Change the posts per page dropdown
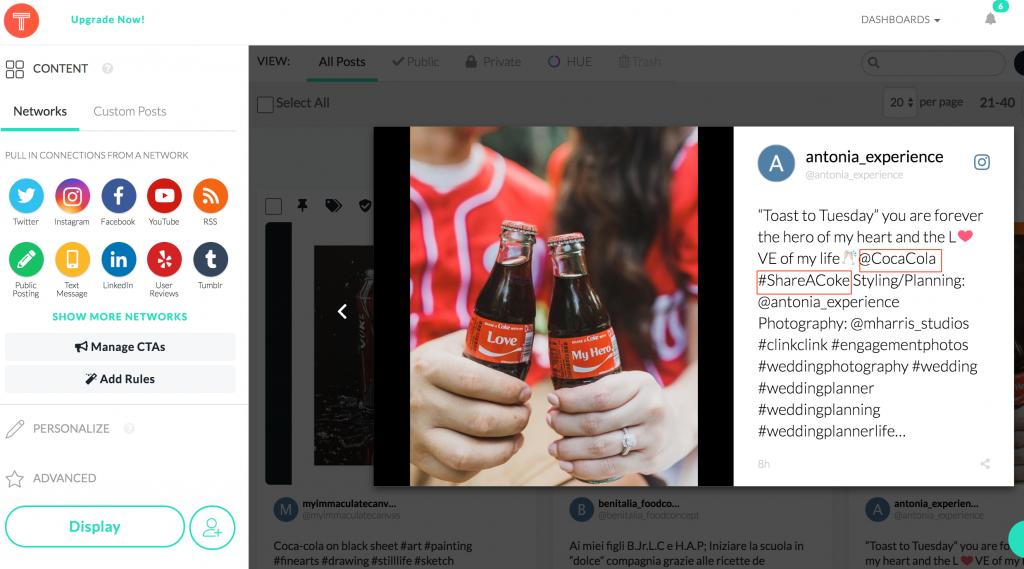 (x=900, y=103)
